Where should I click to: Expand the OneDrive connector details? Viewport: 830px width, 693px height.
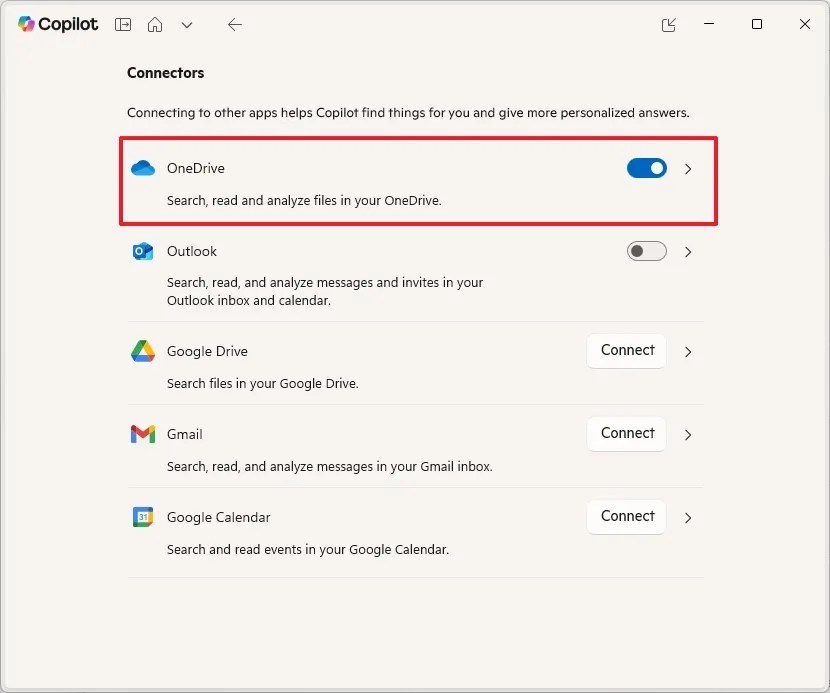(x=688, y=169)
